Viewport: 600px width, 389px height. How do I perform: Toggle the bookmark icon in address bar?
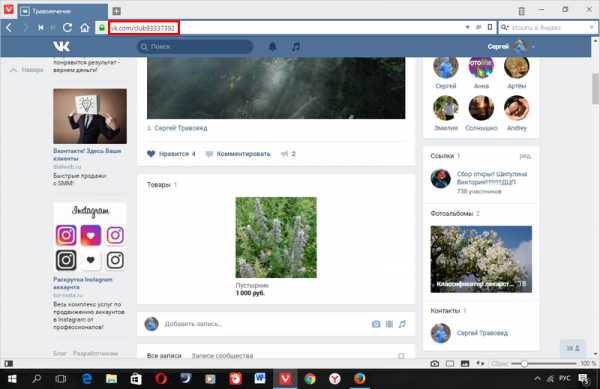490,27
